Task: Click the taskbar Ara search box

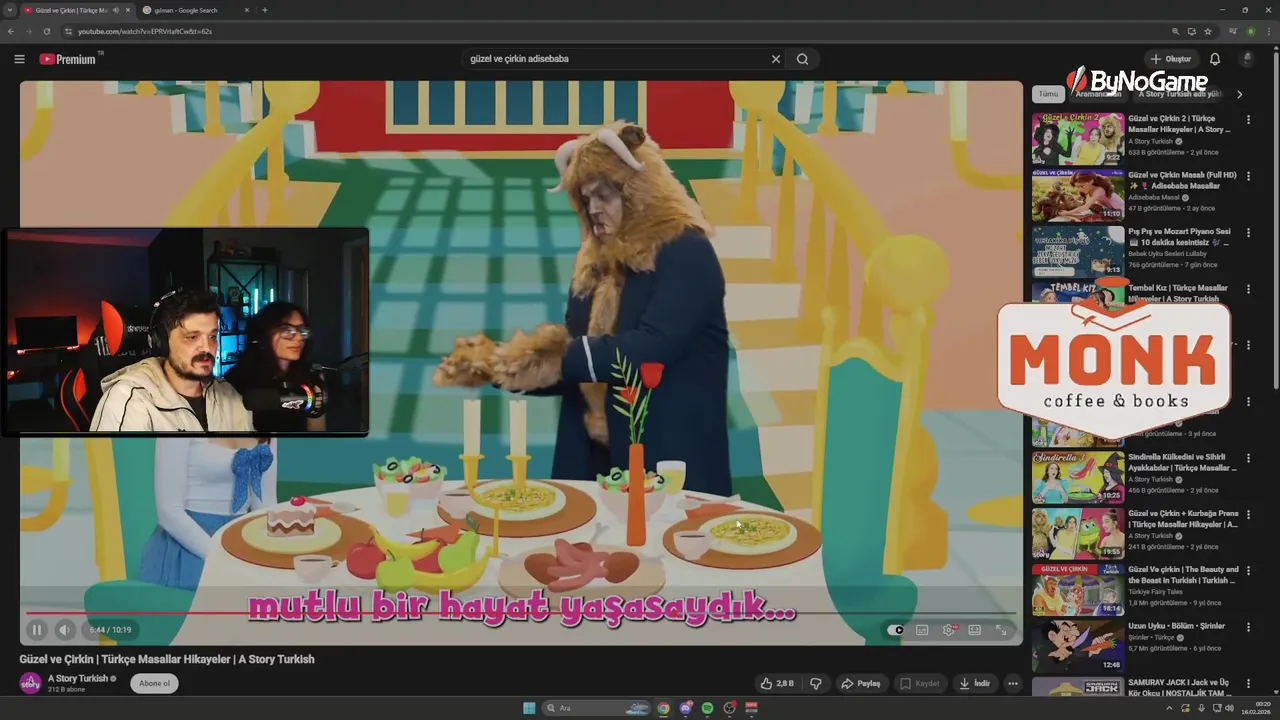Action: pyautogui.click(x=598, y=708)
